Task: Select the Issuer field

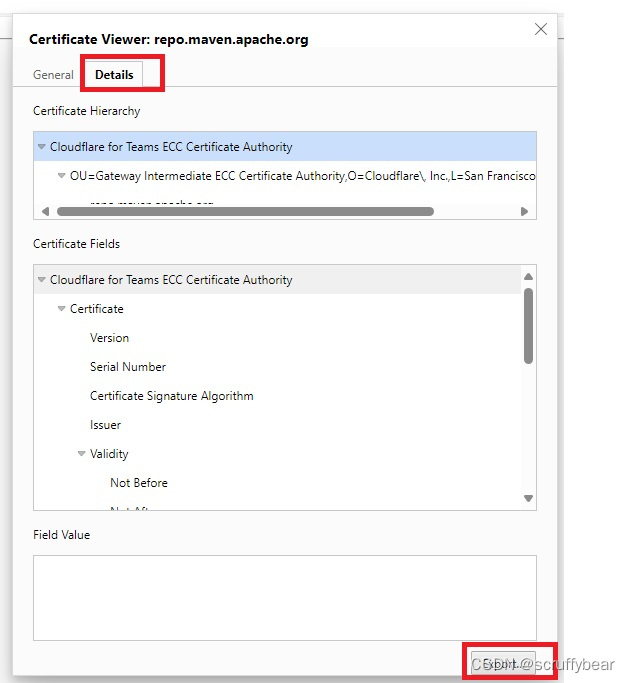Action: pos(278,425)
